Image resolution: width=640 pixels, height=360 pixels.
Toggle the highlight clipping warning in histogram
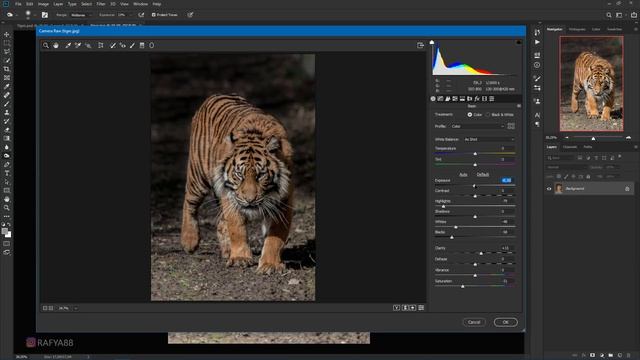519,42
